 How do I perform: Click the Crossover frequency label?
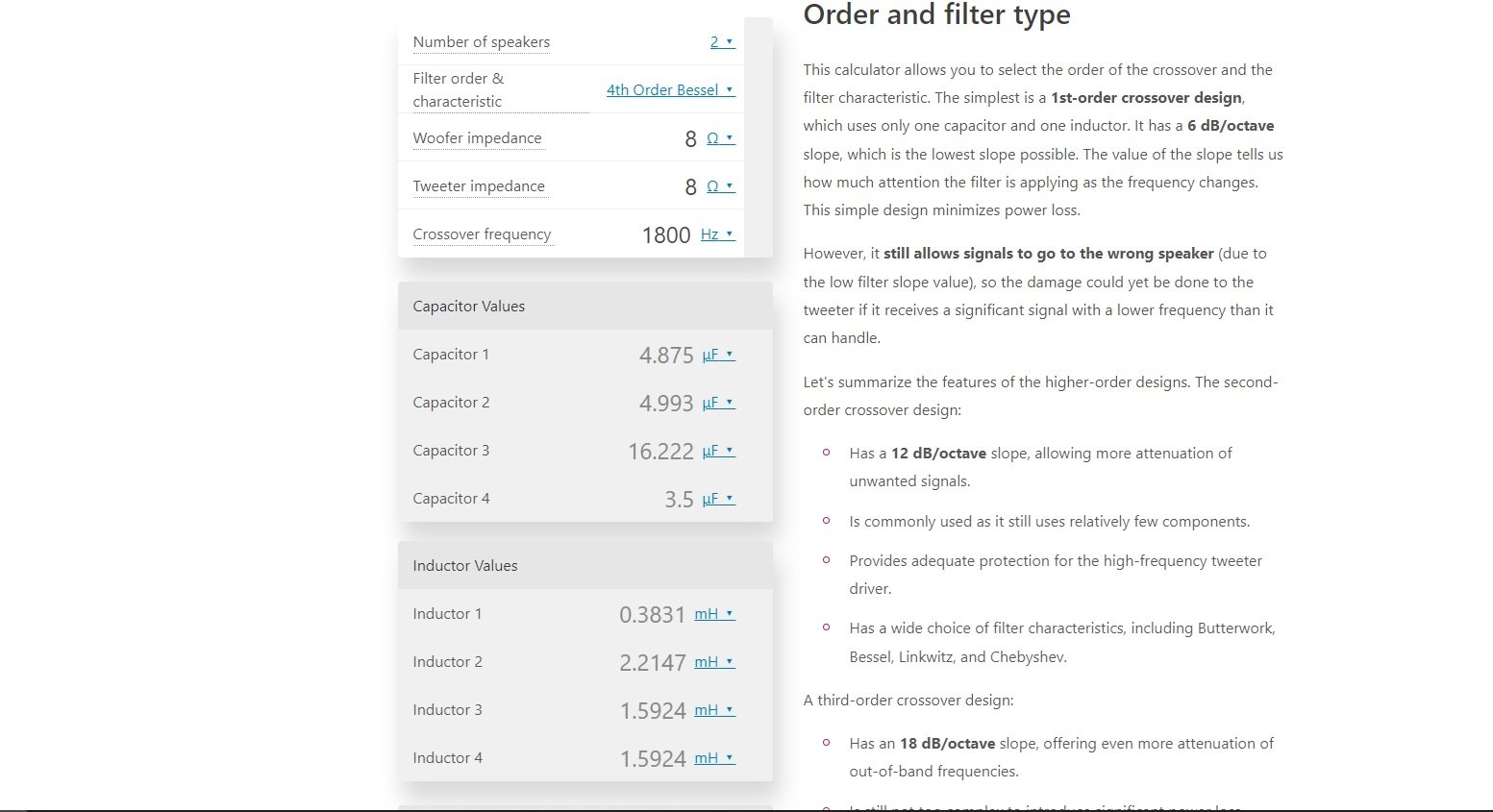click(x=482, y=234)
